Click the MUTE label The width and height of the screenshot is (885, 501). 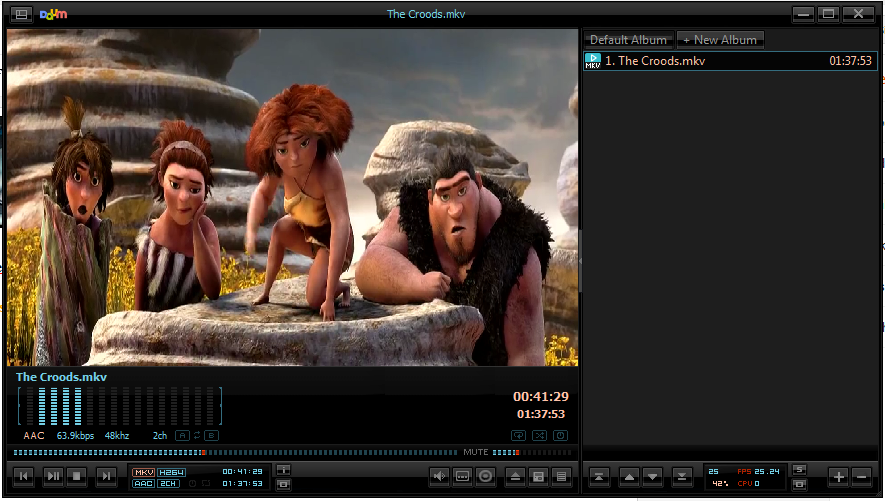tap(476, 452)
